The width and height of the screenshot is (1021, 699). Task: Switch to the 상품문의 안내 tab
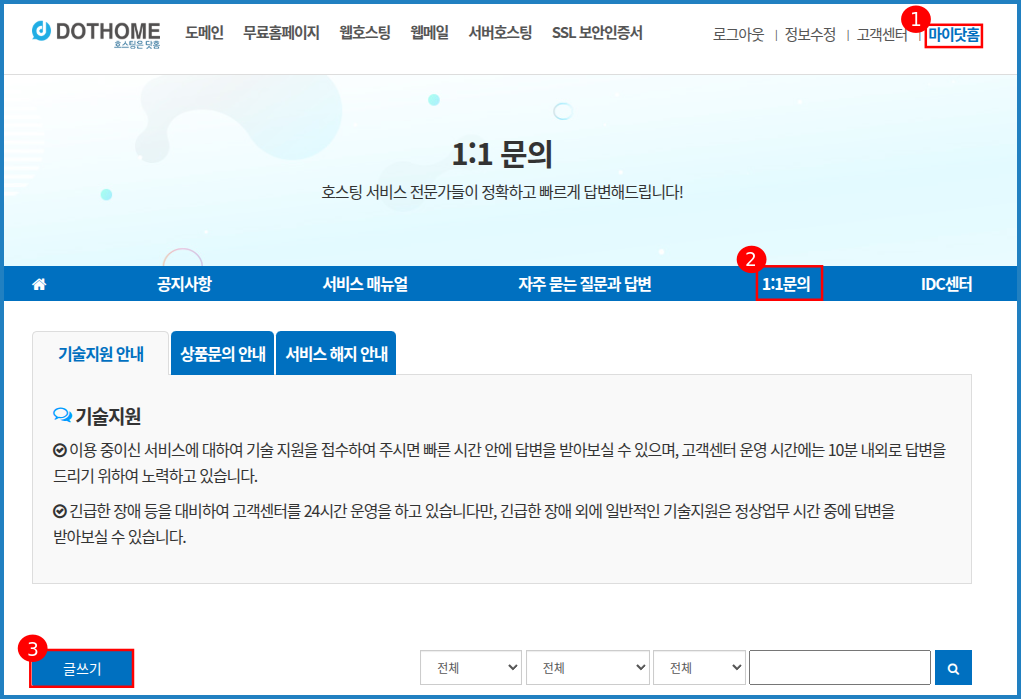tap(223, 354)
